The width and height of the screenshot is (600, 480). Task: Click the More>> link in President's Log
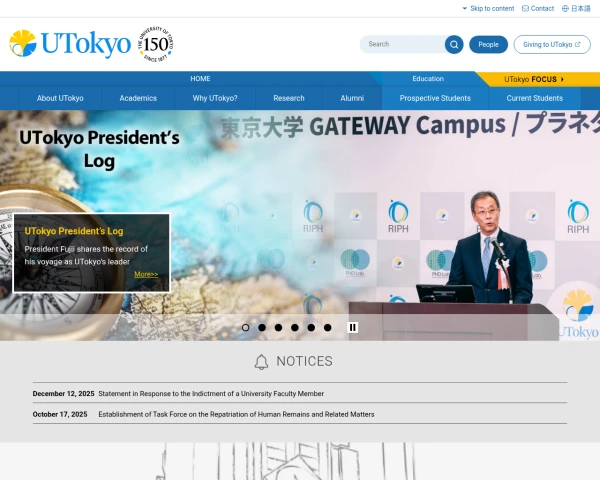coord(146,274)
